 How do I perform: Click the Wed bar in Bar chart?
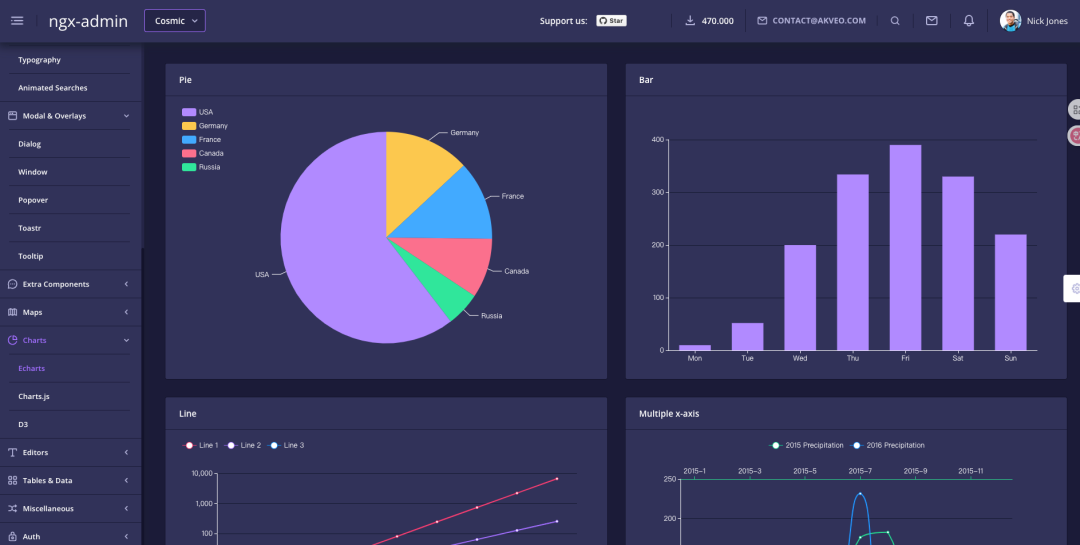(x=800, y=298)
